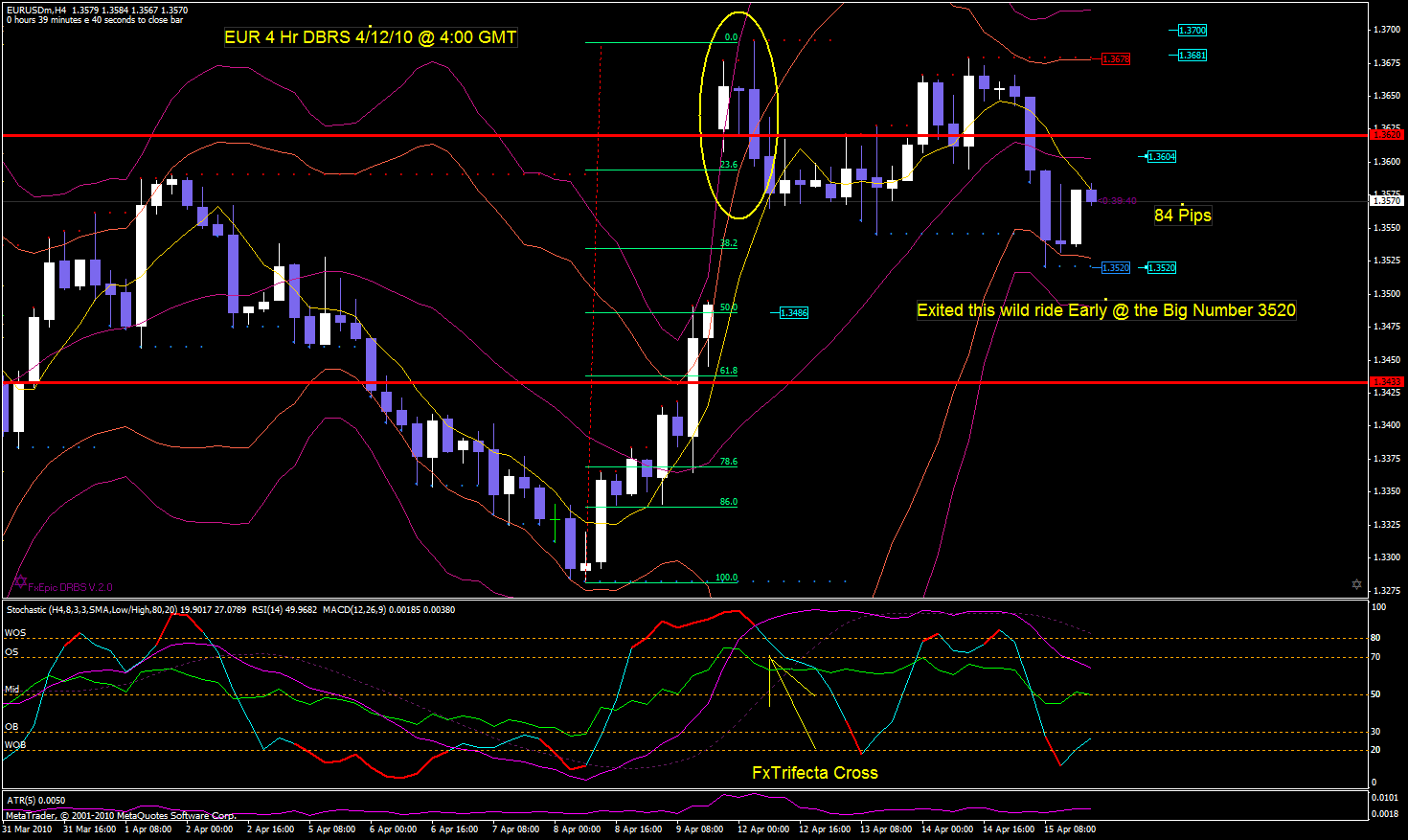Click the 'Exited this wild ride Early' annotation

click(x=1105, y=310)
